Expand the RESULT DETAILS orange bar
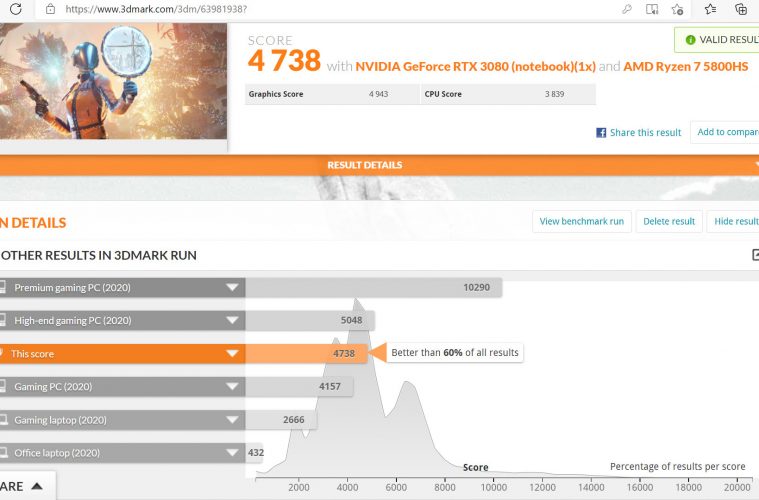This screenshot has width=759, height=500. click(380, 165)
